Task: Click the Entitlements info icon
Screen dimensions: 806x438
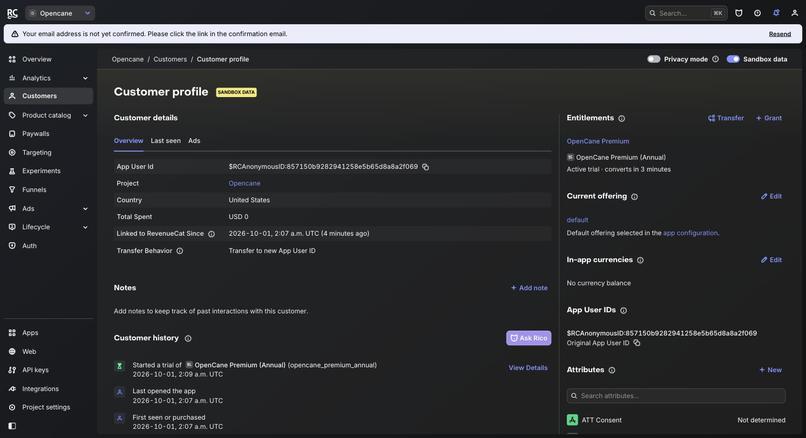Action: pyautogui.click(x=621, y=118)
